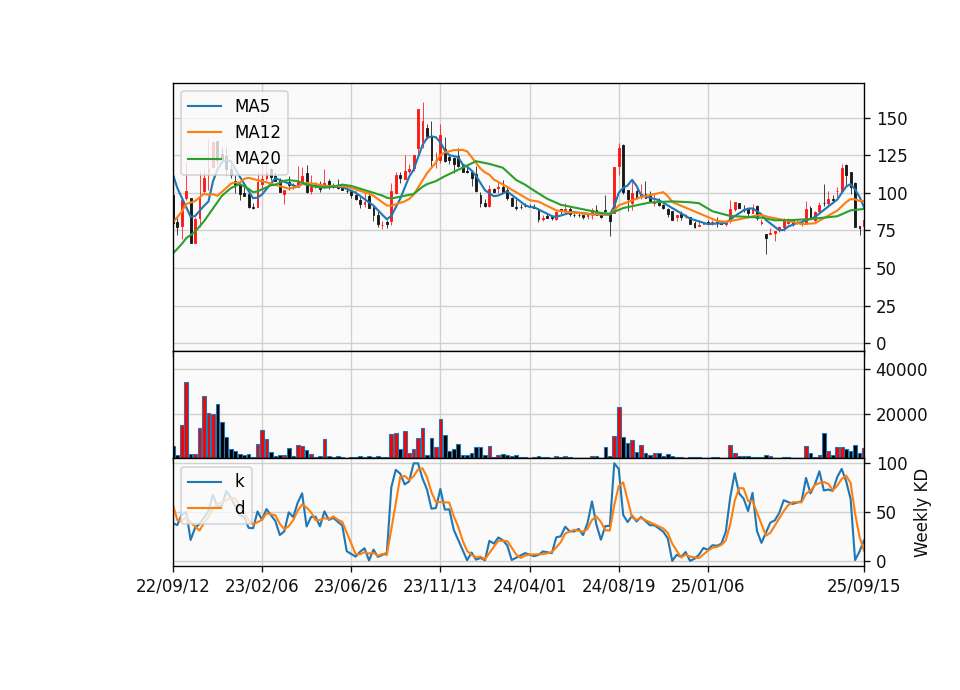This screenshot has height=690, width=960.
Task: Click the 22/09/12 date tick label
Action: 173,586
